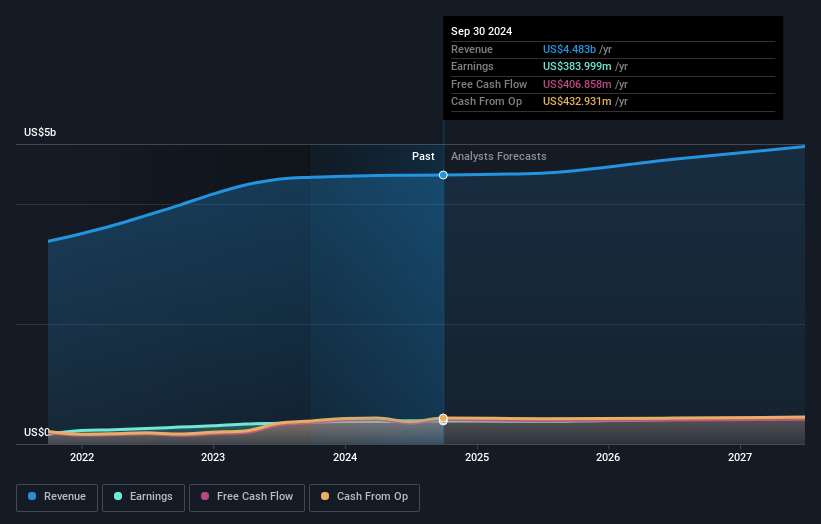Click the Past label on the chart
The height and width of the screenshot is (524, 821).
pos(423,156)
